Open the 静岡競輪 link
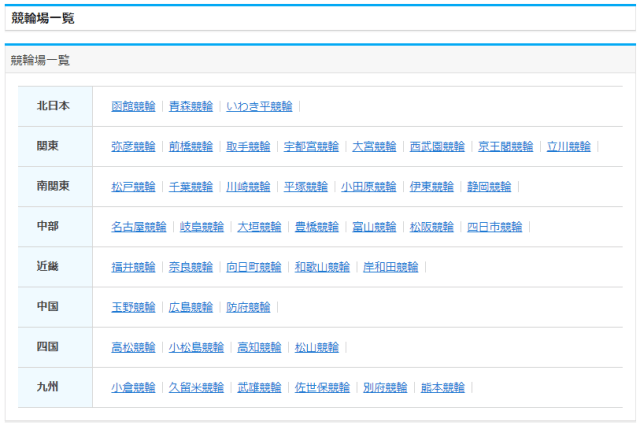 489,186
